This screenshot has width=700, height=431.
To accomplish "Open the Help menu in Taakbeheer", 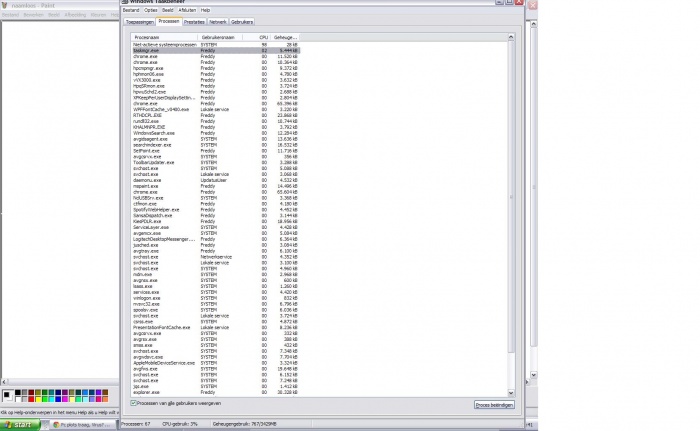I will [205, 10].
